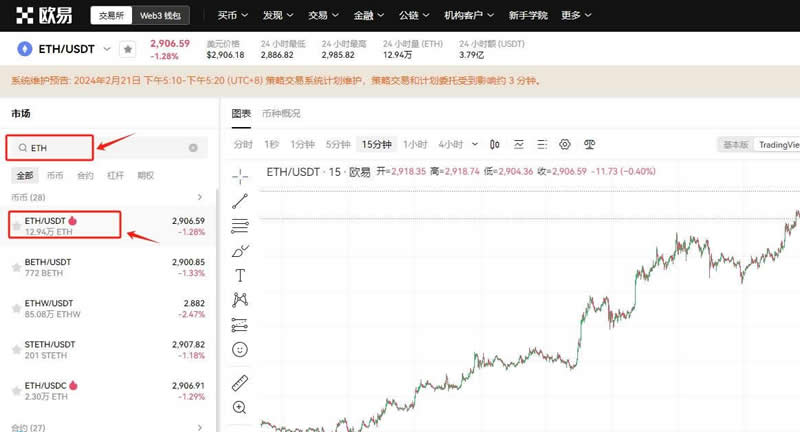Pick the brush drawing tool
The image size is (800, 432).
coord(240,250)
